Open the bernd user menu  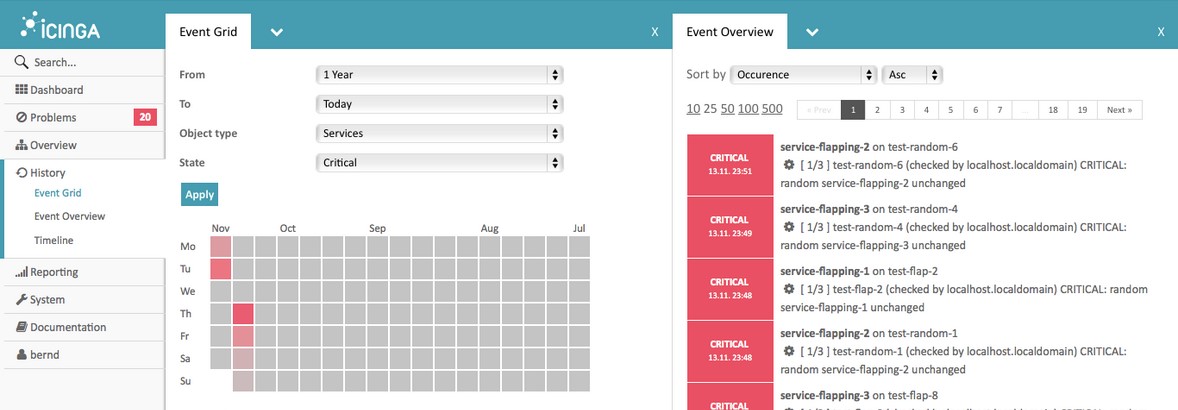45,355
